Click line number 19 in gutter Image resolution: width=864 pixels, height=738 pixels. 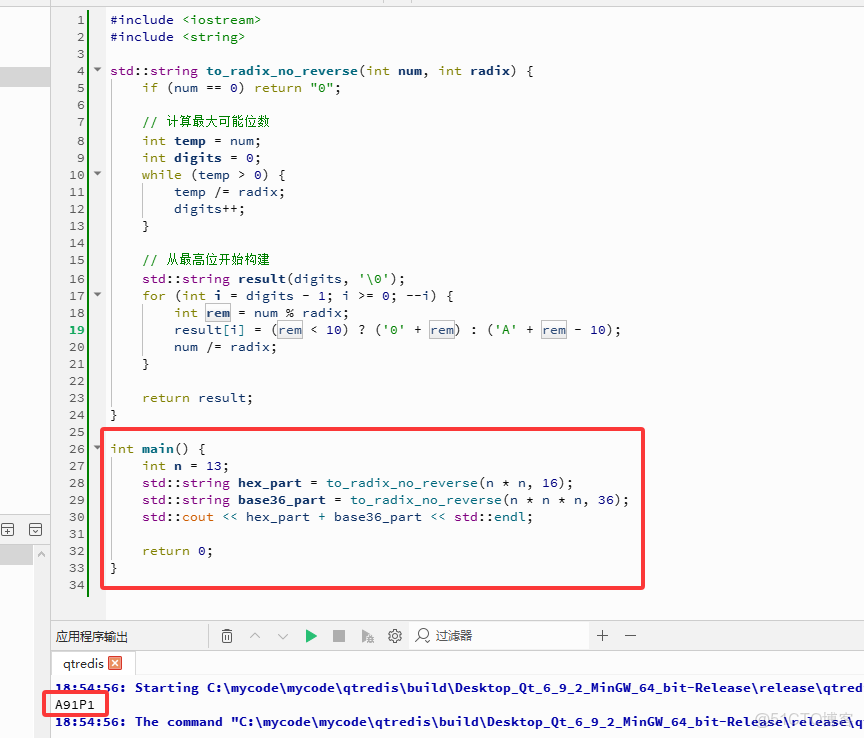pyautogui.click(x=77, y=330)
